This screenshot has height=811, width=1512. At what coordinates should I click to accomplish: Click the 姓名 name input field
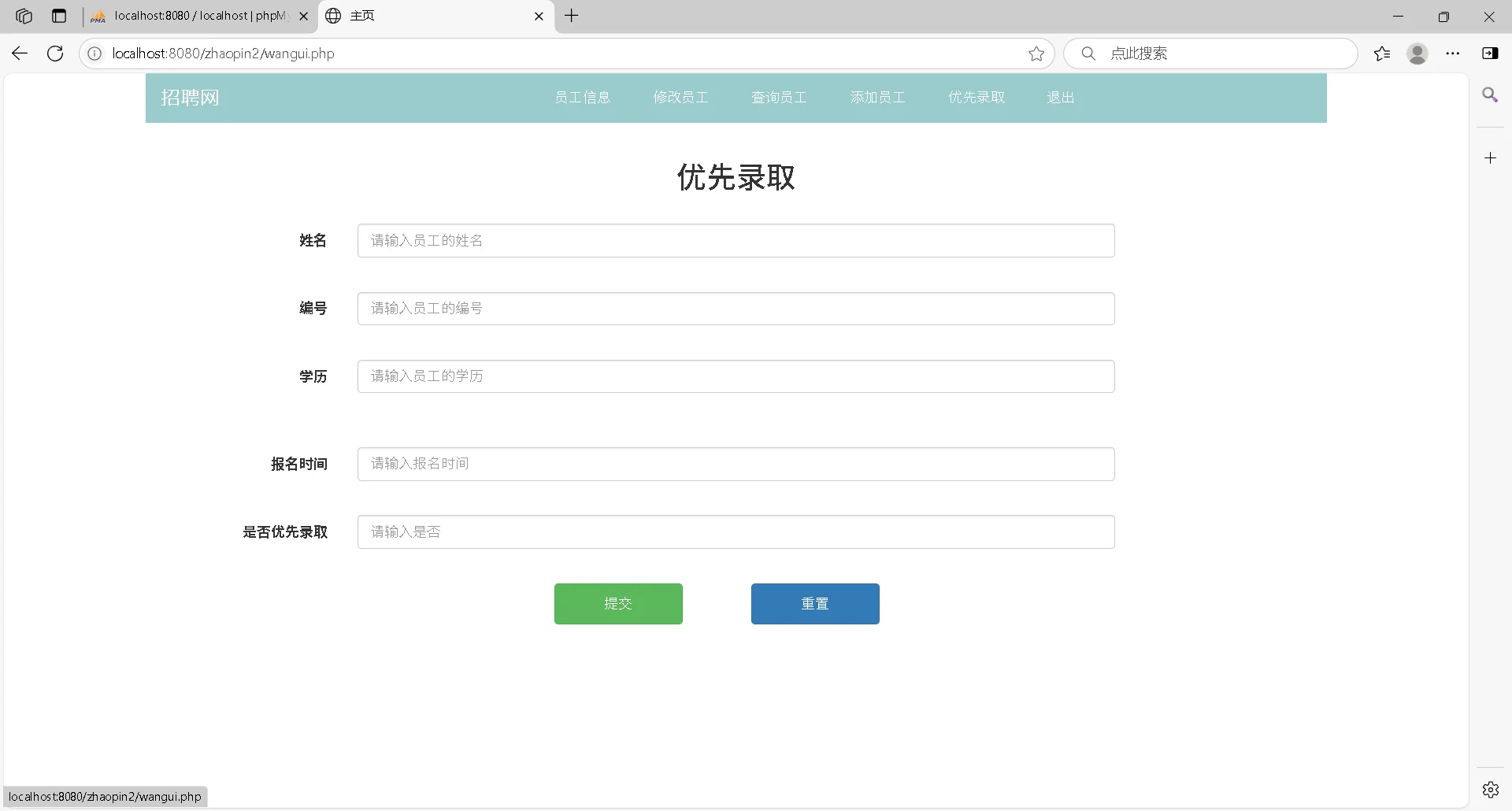pyautogui.click(x=735, y=240)
